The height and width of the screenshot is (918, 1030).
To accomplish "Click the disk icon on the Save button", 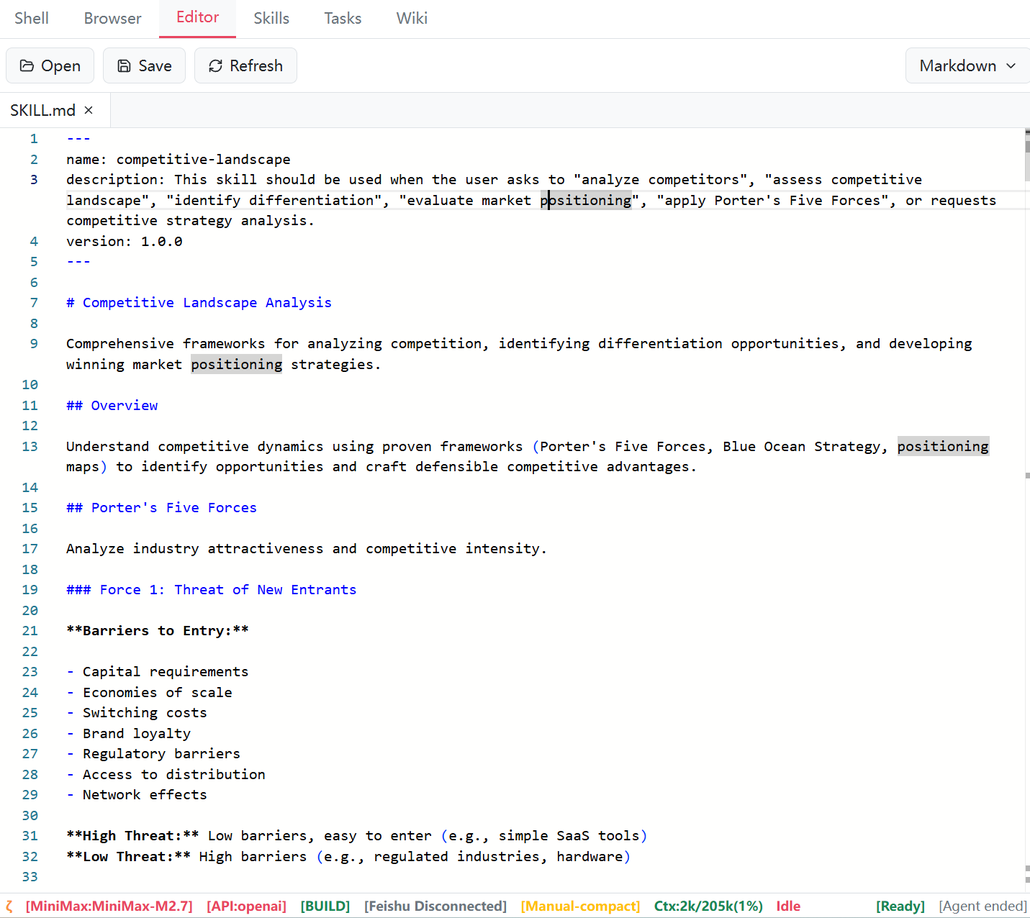I will click(x=123, y=65).
